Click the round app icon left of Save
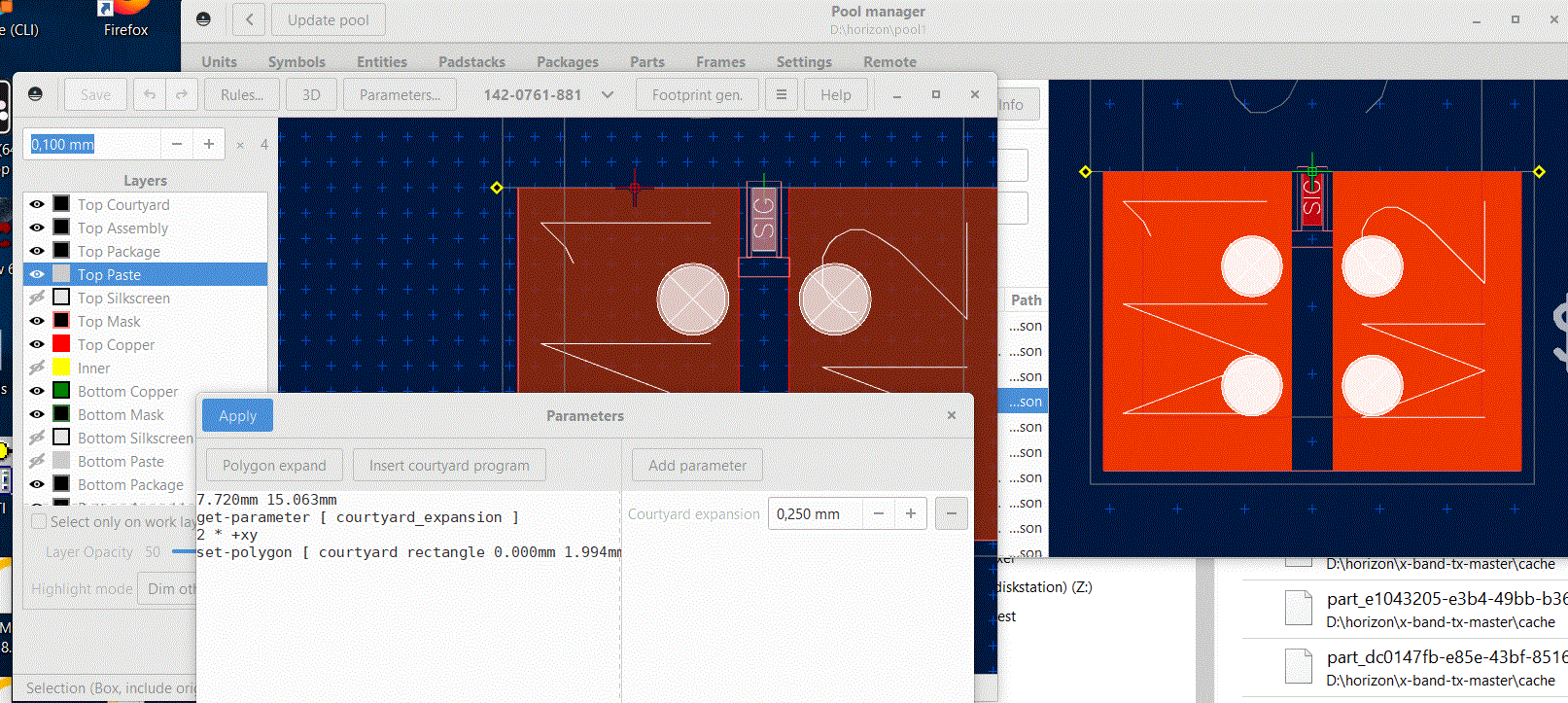1568x703 pixels. pos(35,94)
